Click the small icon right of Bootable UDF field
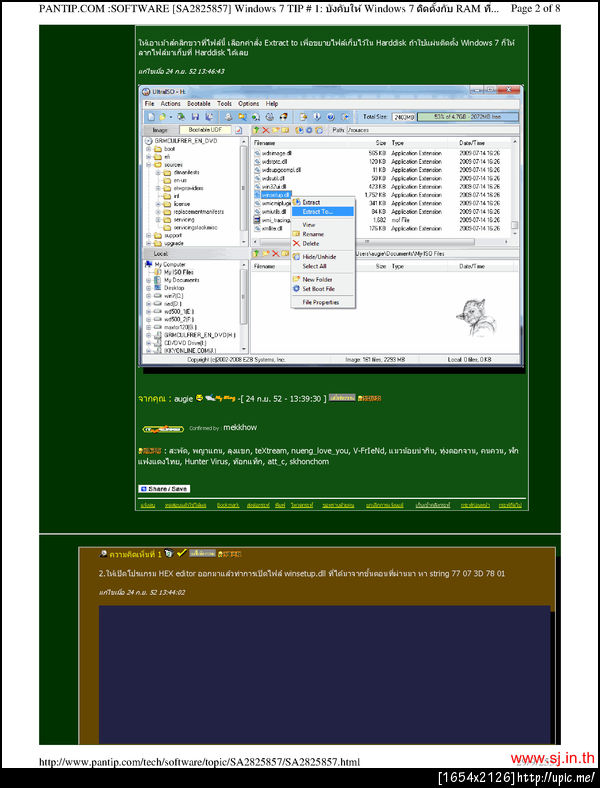 click(x=239, y=130)
